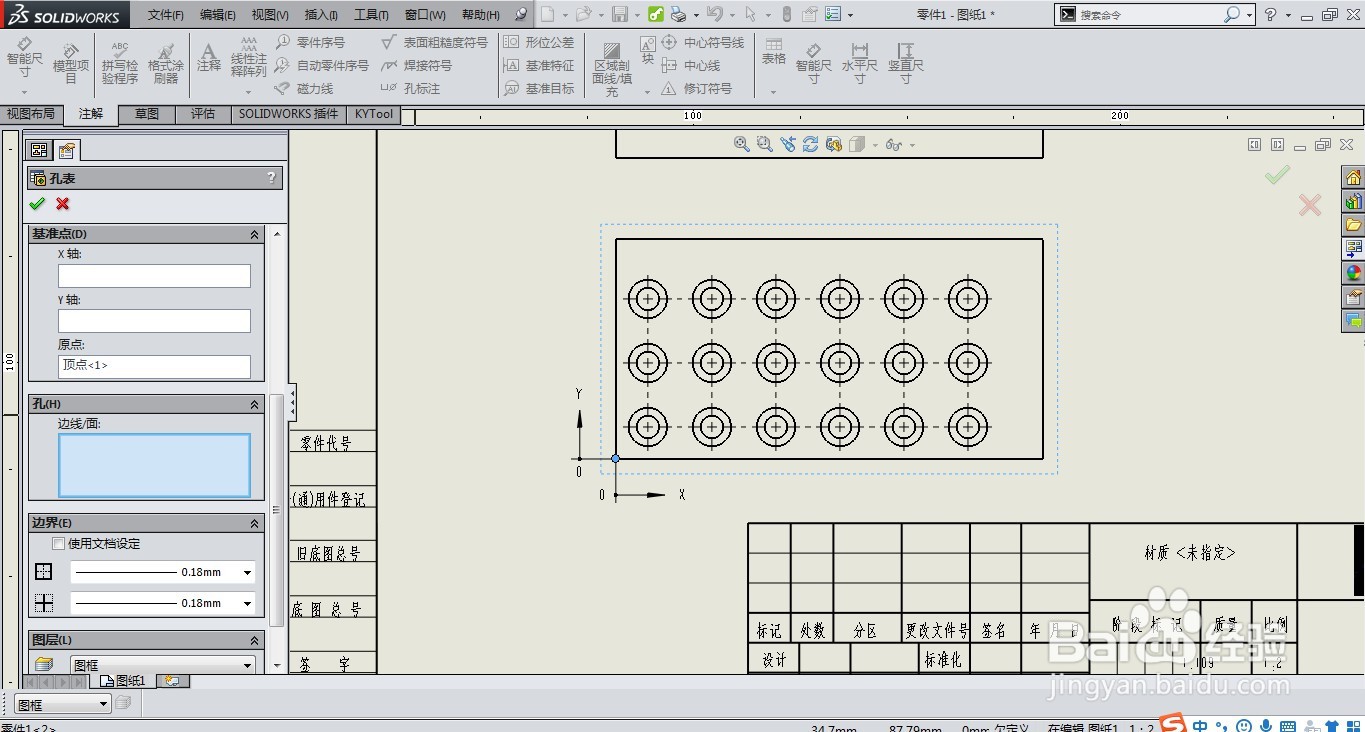Viewport: 1365px width, 732px height.
Task: Select 区域剖面线/填充 area hatch tool
Action: pos(612,68)
